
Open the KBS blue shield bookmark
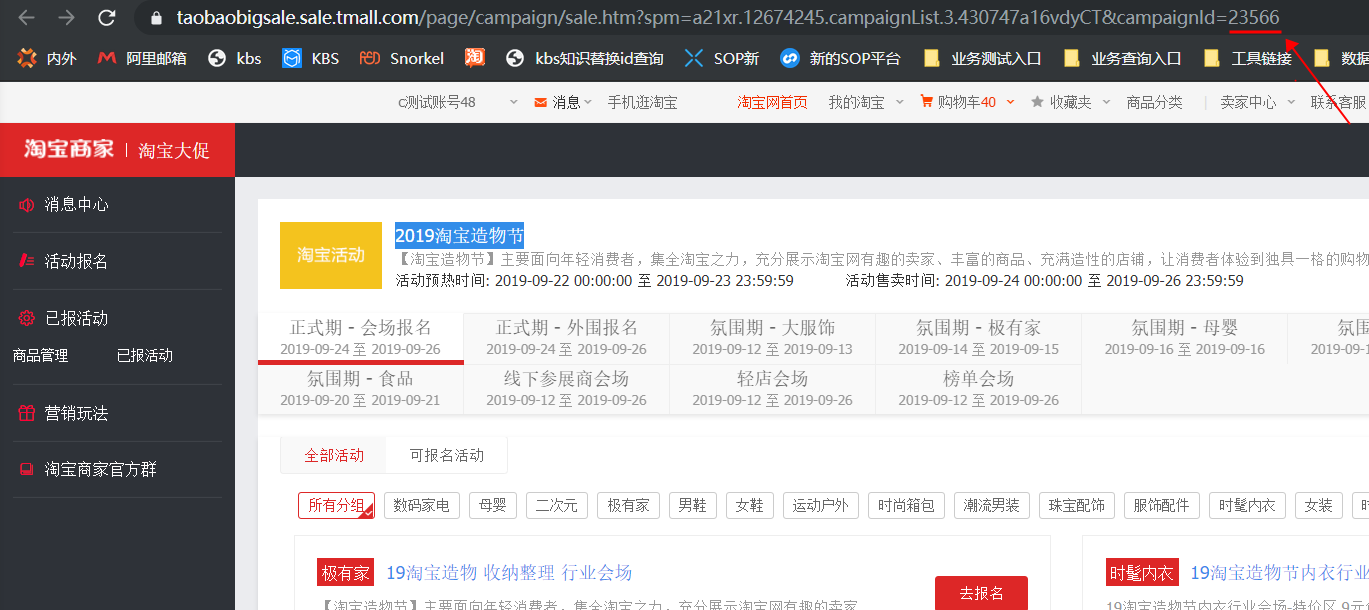[x=311, y=58]
